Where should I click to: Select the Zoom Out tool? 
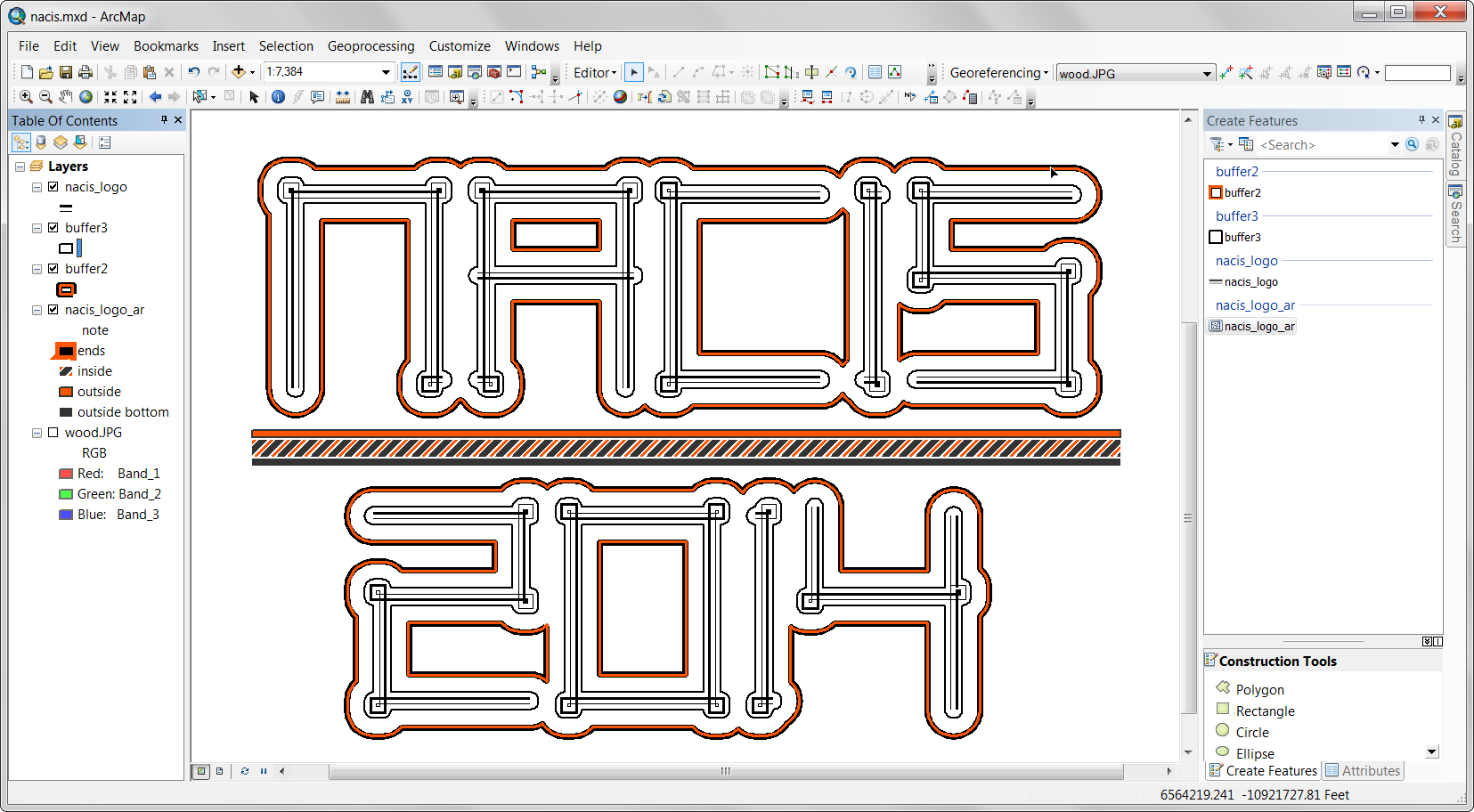(x=45, y=96)
